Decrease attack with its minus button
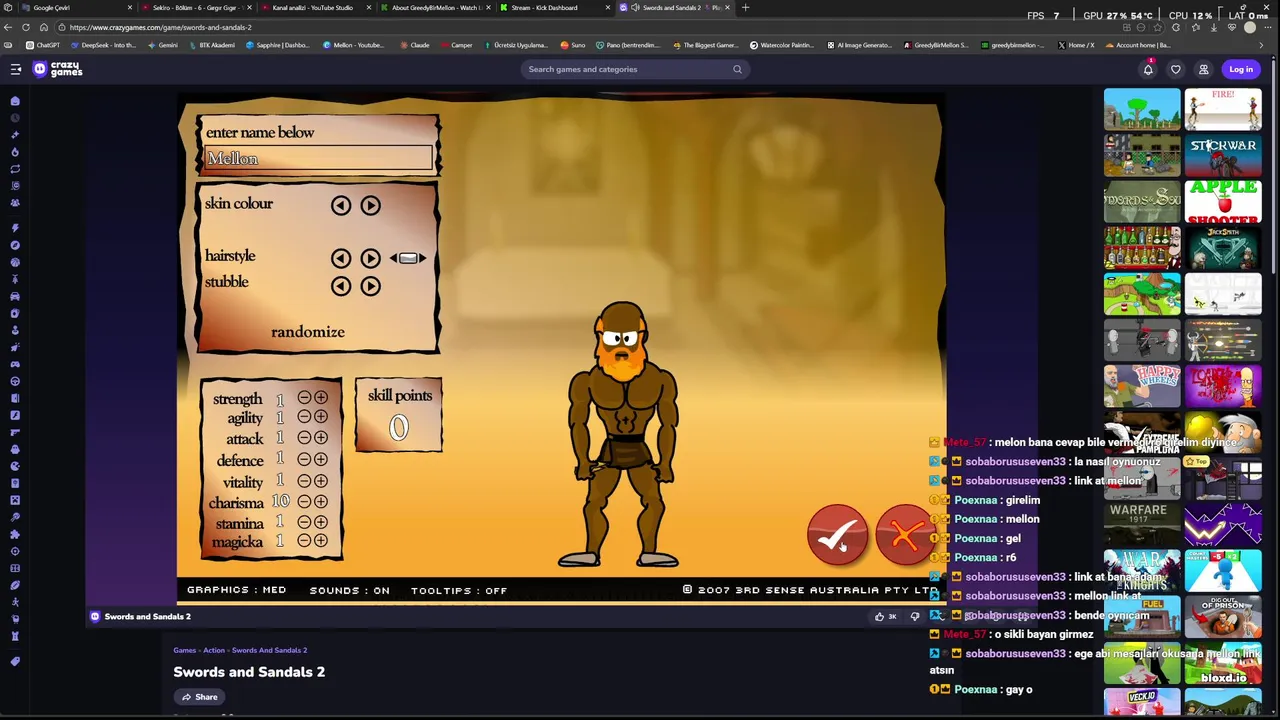 coord(304,438)
